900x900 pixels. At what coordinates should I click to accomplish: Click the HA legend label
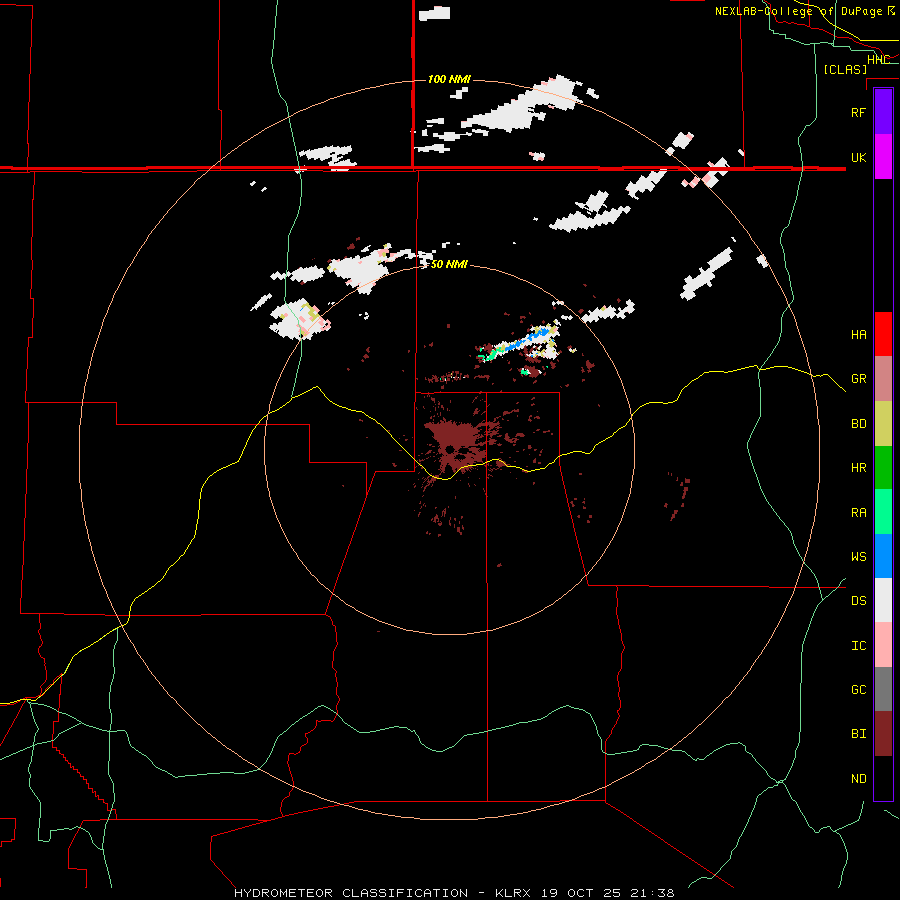pyautogui.click(x=858, y=335)
